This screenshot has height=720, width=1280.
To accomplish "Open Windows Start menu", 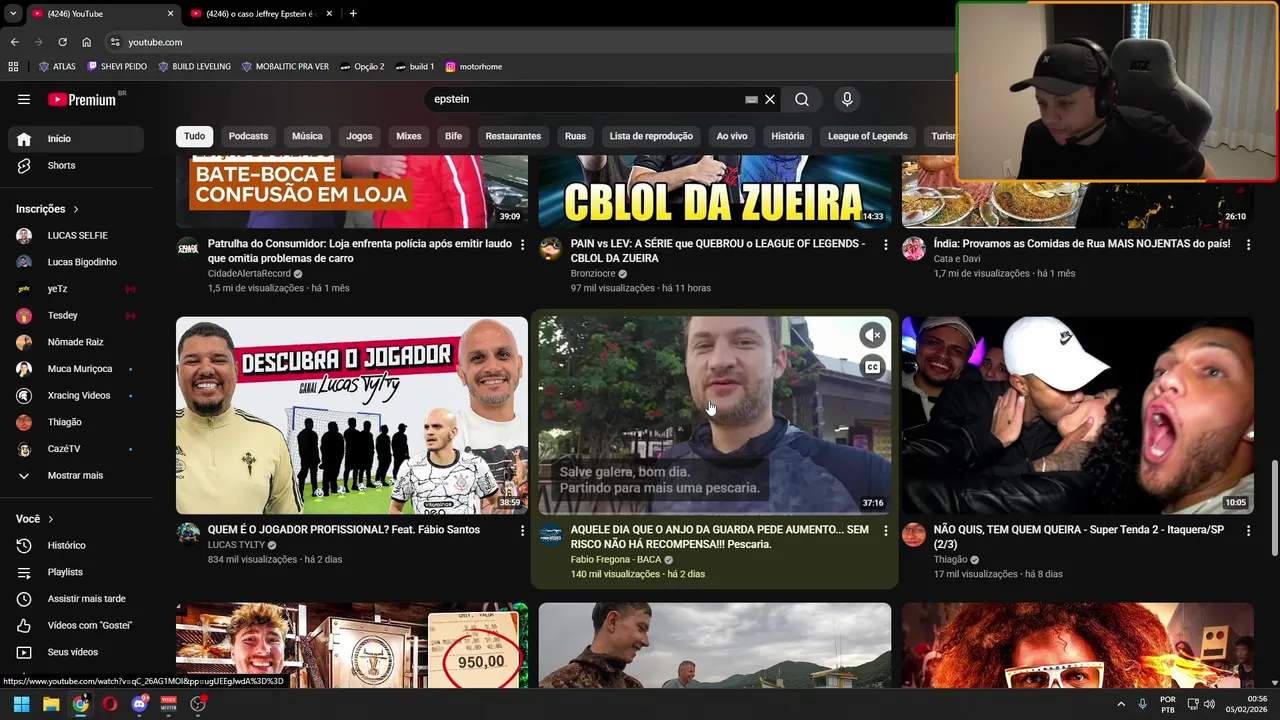I will (21, 704).
